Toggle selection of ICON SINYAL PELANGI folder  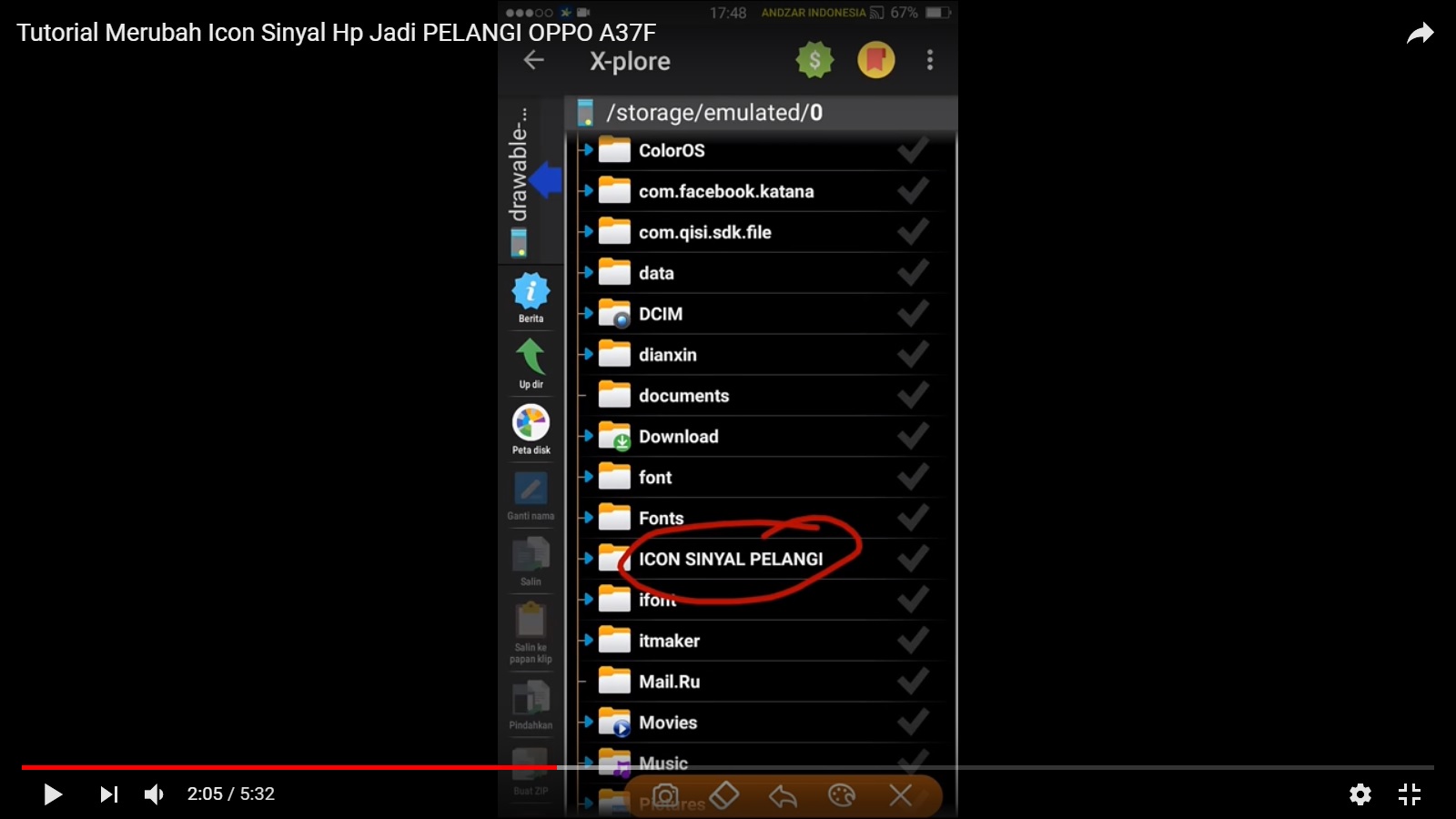point(913,559)
